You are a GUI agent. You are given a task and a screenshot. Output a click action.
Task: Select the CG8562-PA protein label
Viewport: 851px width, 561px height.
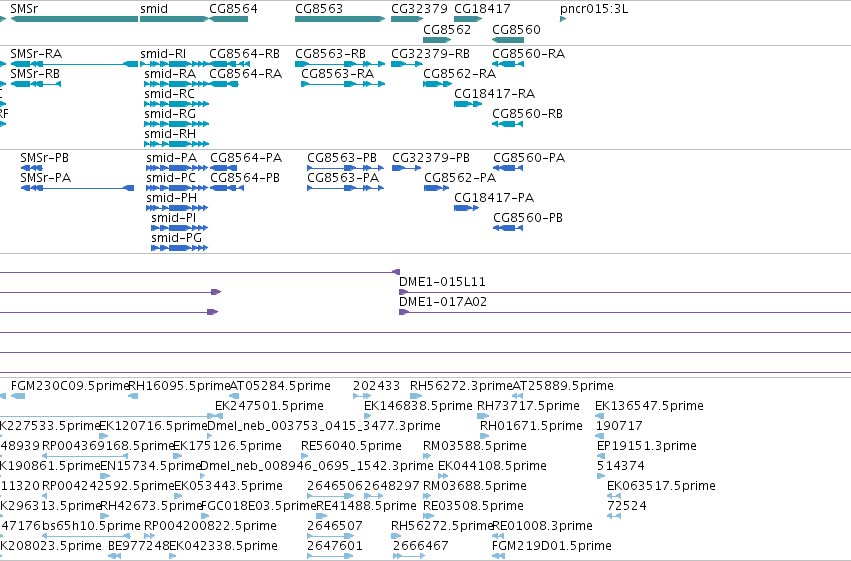(460, 178)
